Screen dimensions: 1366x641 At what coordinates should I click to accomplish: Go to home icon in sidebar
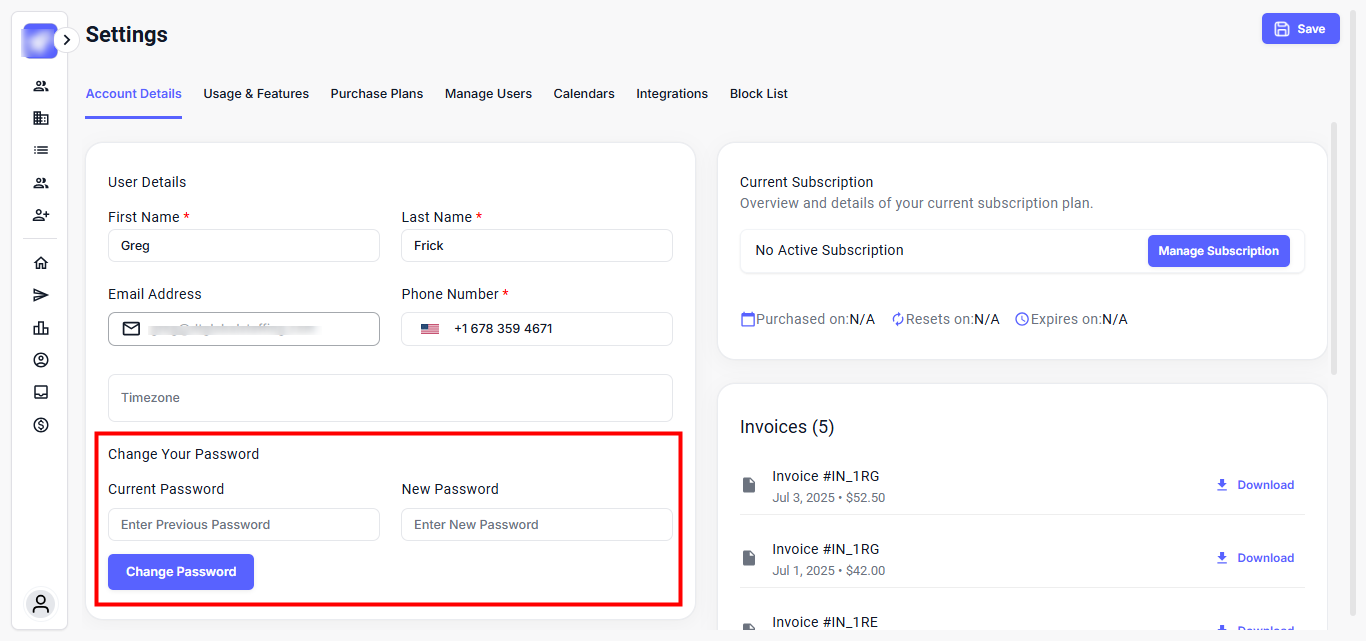coord(41,263)
